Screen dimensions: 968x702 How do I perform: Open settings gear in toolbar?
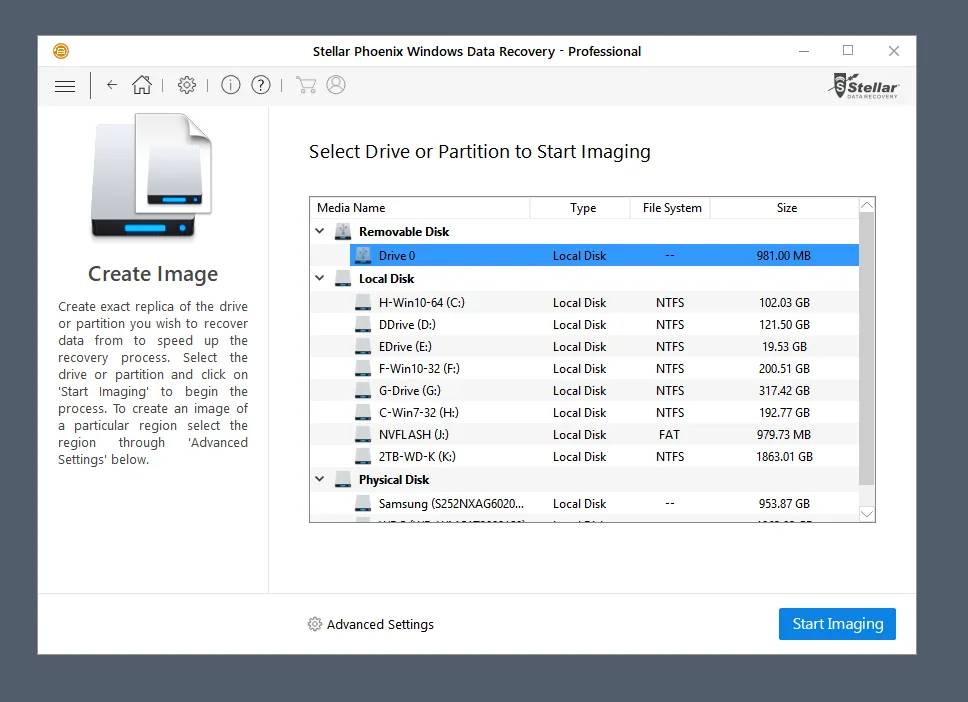pyautogui.click(x=187, y=86)
